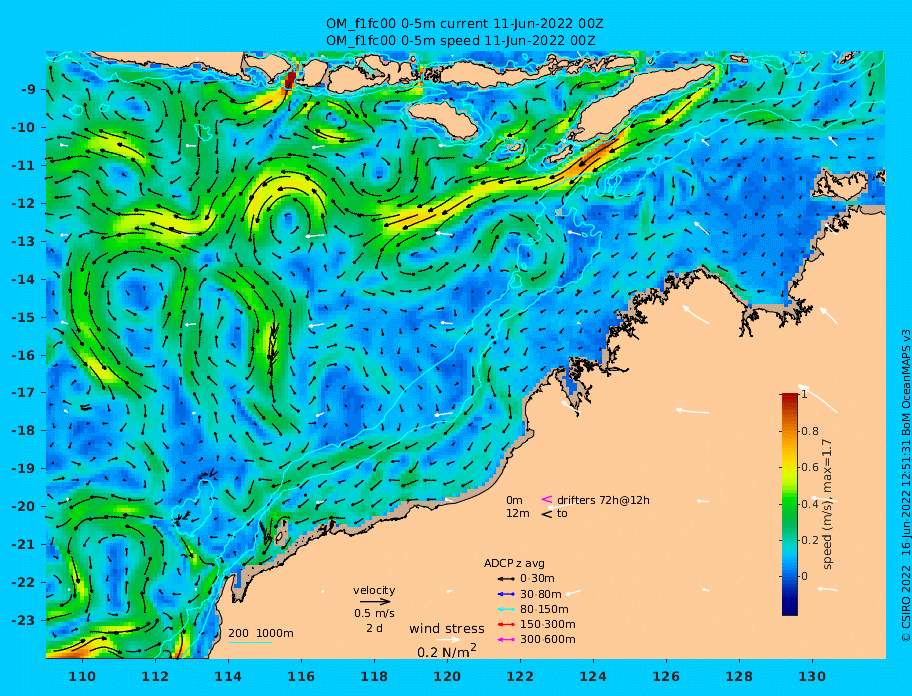Image resolution: width=912 pixels, height=696 pixels.
Task: Click the title line '0-5m current 11-Jun-2022 00Z'
Action: pos(464,24)
